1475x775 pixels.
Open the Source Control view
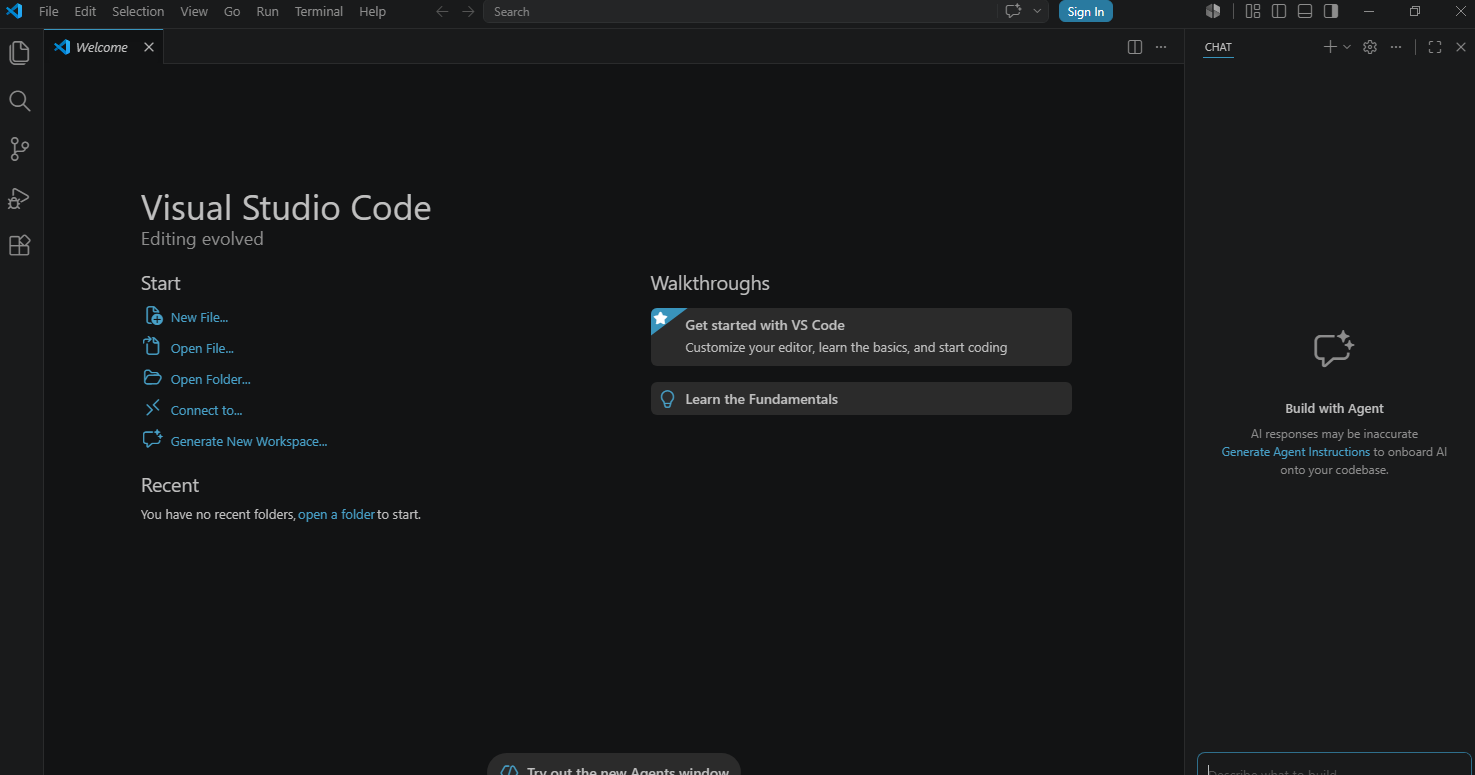(19, 149)
